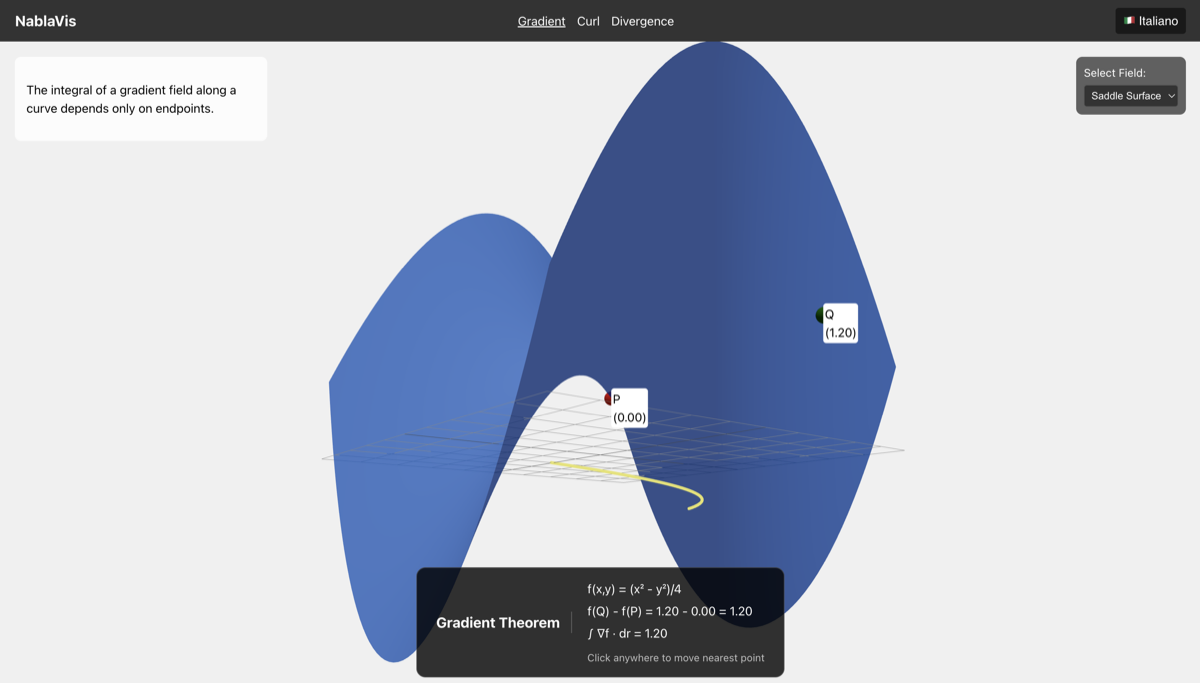Switch to the Curl tab
Viewport: 1200px width, 683px height.
(588, 21)
